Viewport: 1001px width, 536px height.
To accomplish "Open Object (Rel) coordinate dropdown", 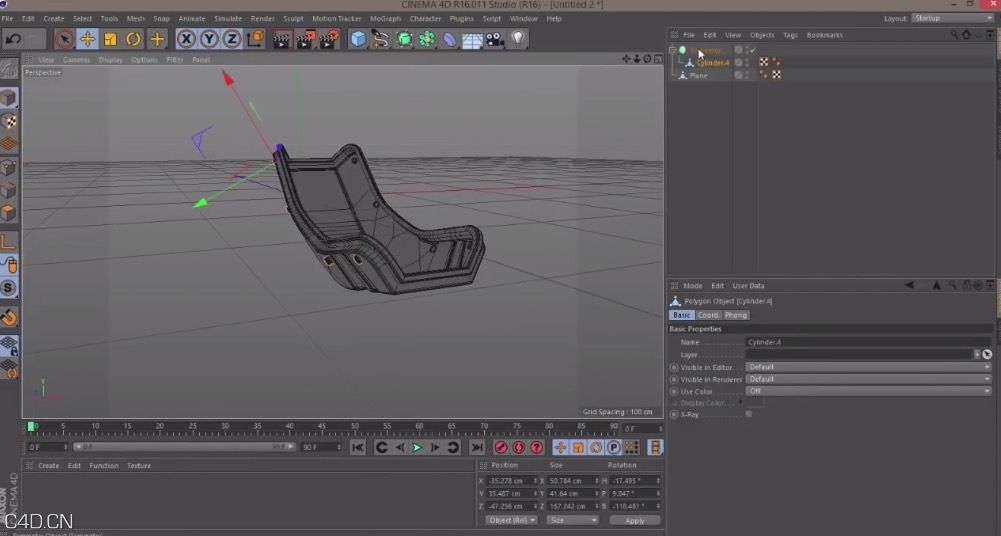I will (x=512, y=520).
